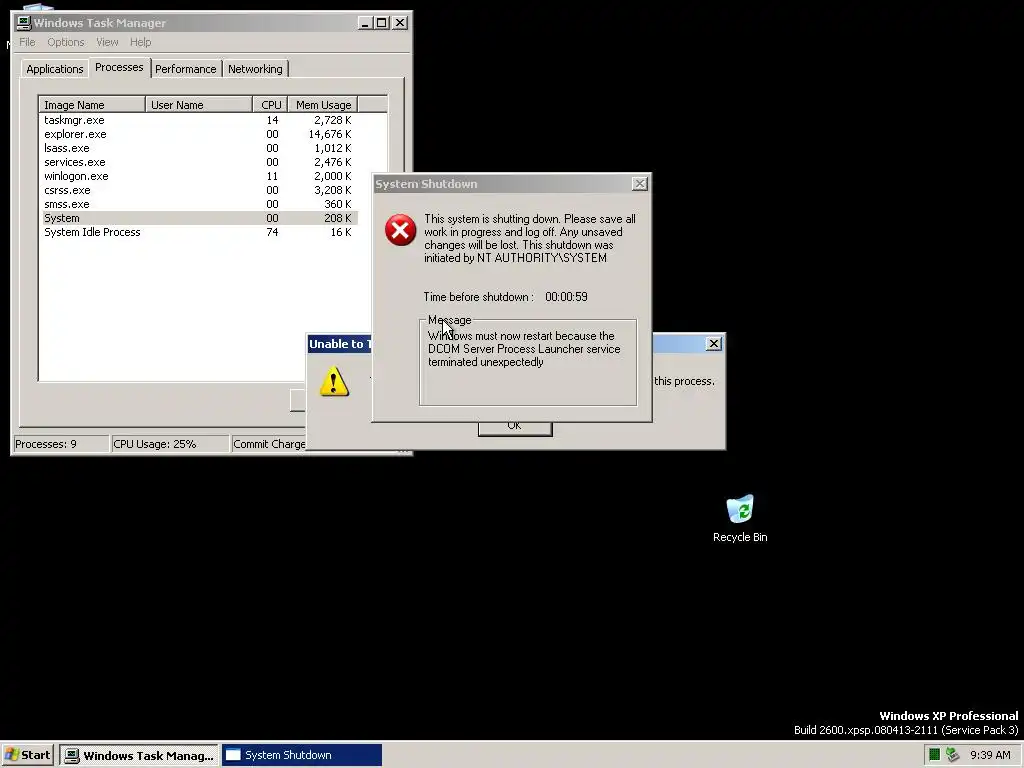Open the Start menu
Image resolution: width=1024 pixels, height=768 pixels.
click(27, 755)
